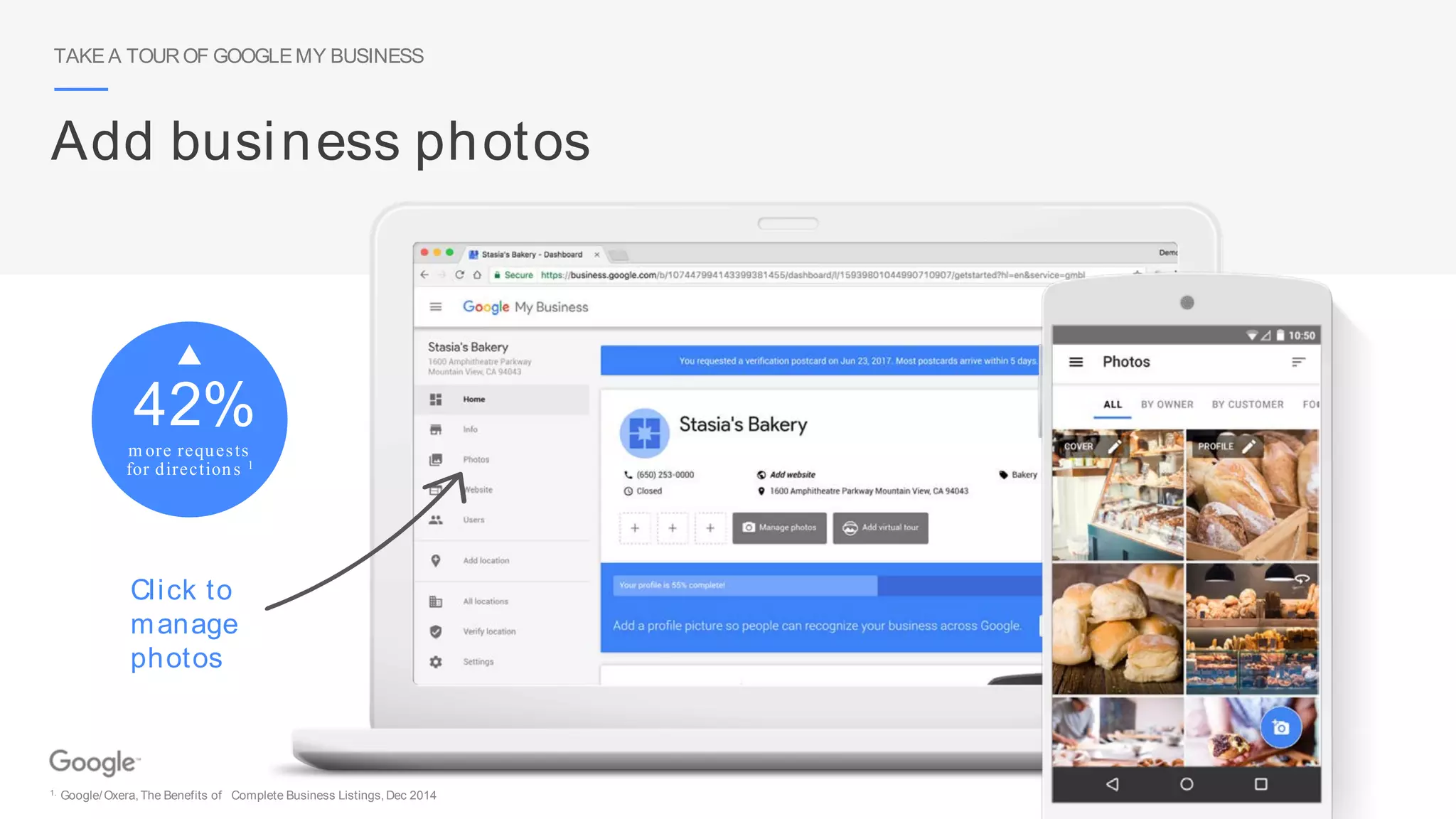Screen dimensions: 1456x819
Task: Click the Closed hours status
Action: 649,491
